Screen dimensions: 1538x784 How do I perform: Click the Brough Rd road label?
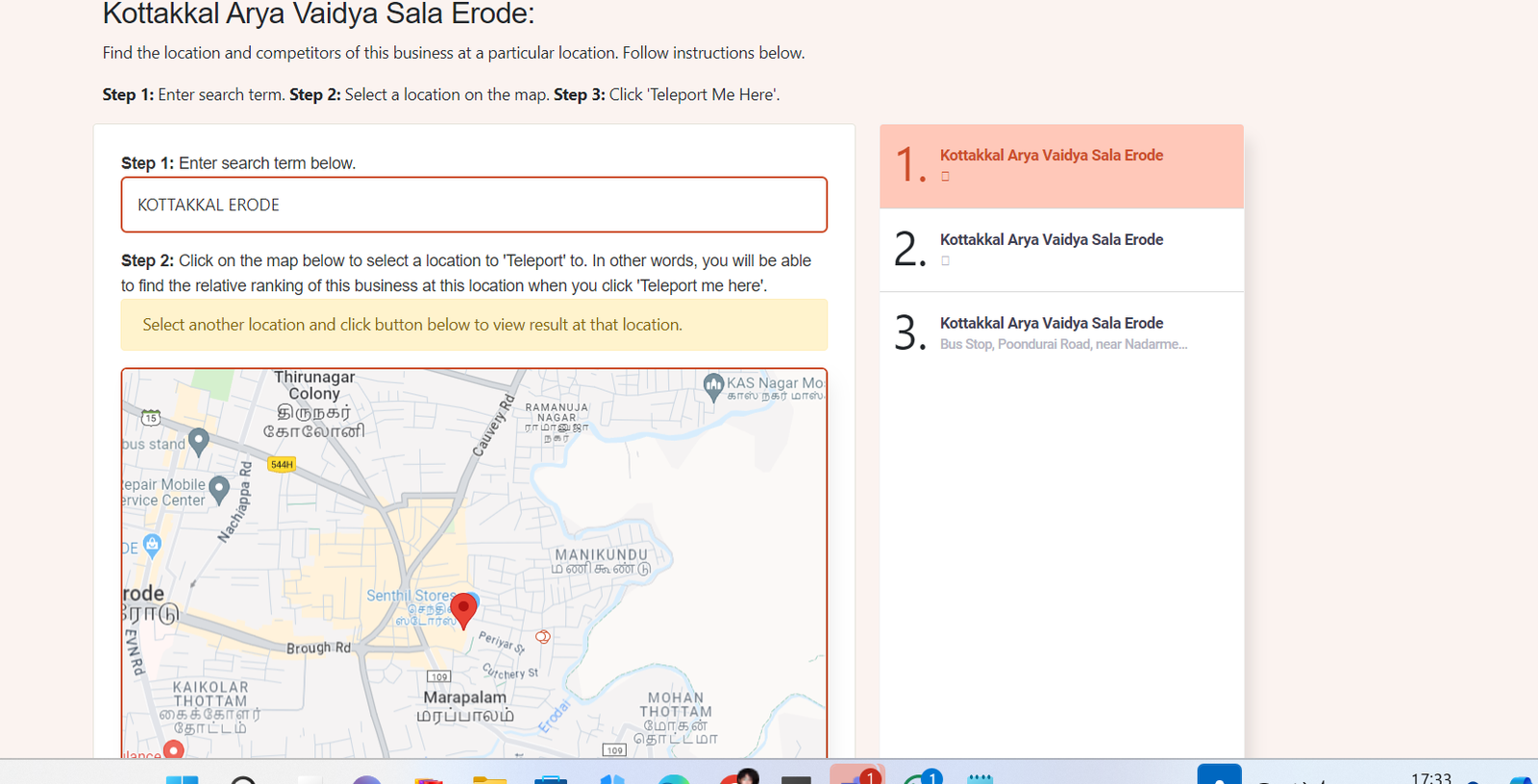pyautogui.click(x=318, y=648)
